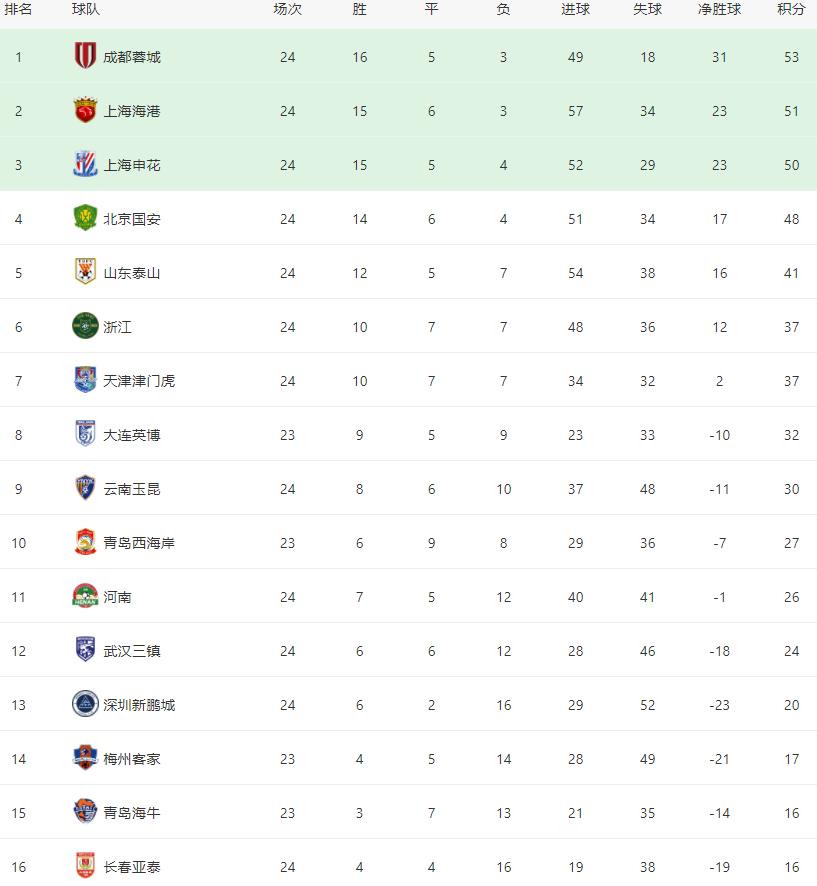This screenshot has height=886, width=817.
Task: Click the 青岛海牛 team name
Action: coord(132,813)
